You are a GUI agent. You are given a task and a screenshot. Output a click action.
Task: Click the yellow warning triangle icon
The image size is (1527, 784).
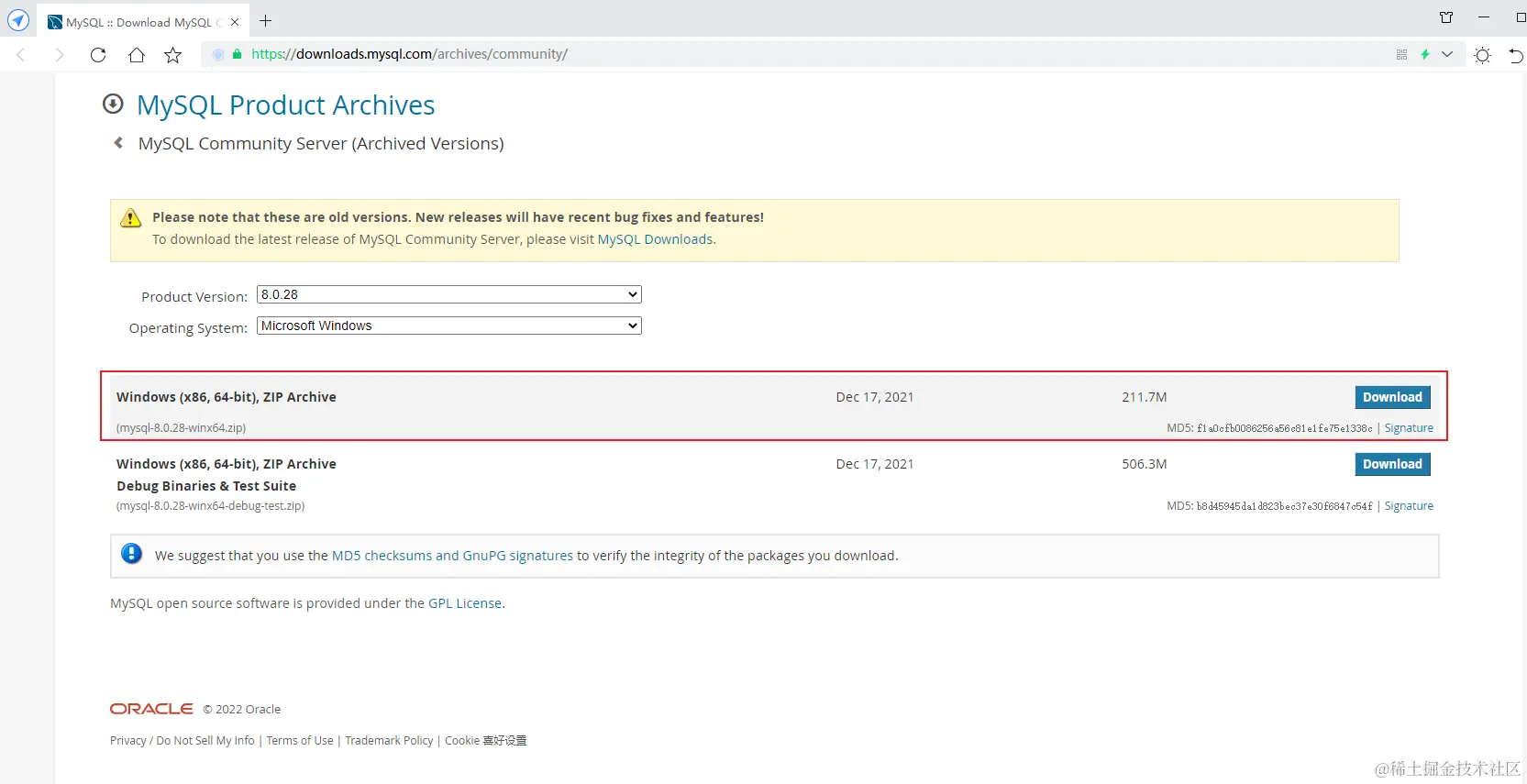[x=131, y=218]
